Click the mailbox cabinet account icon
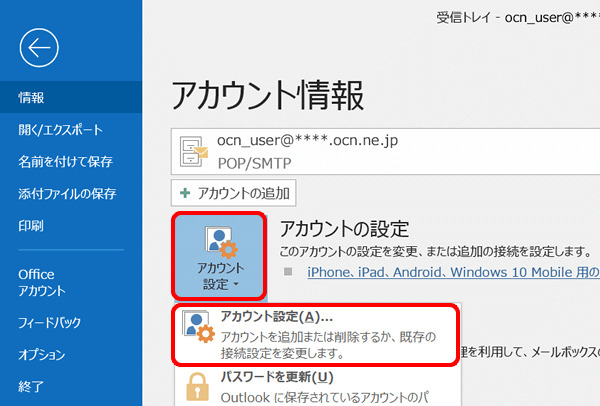 click(194, 152)
